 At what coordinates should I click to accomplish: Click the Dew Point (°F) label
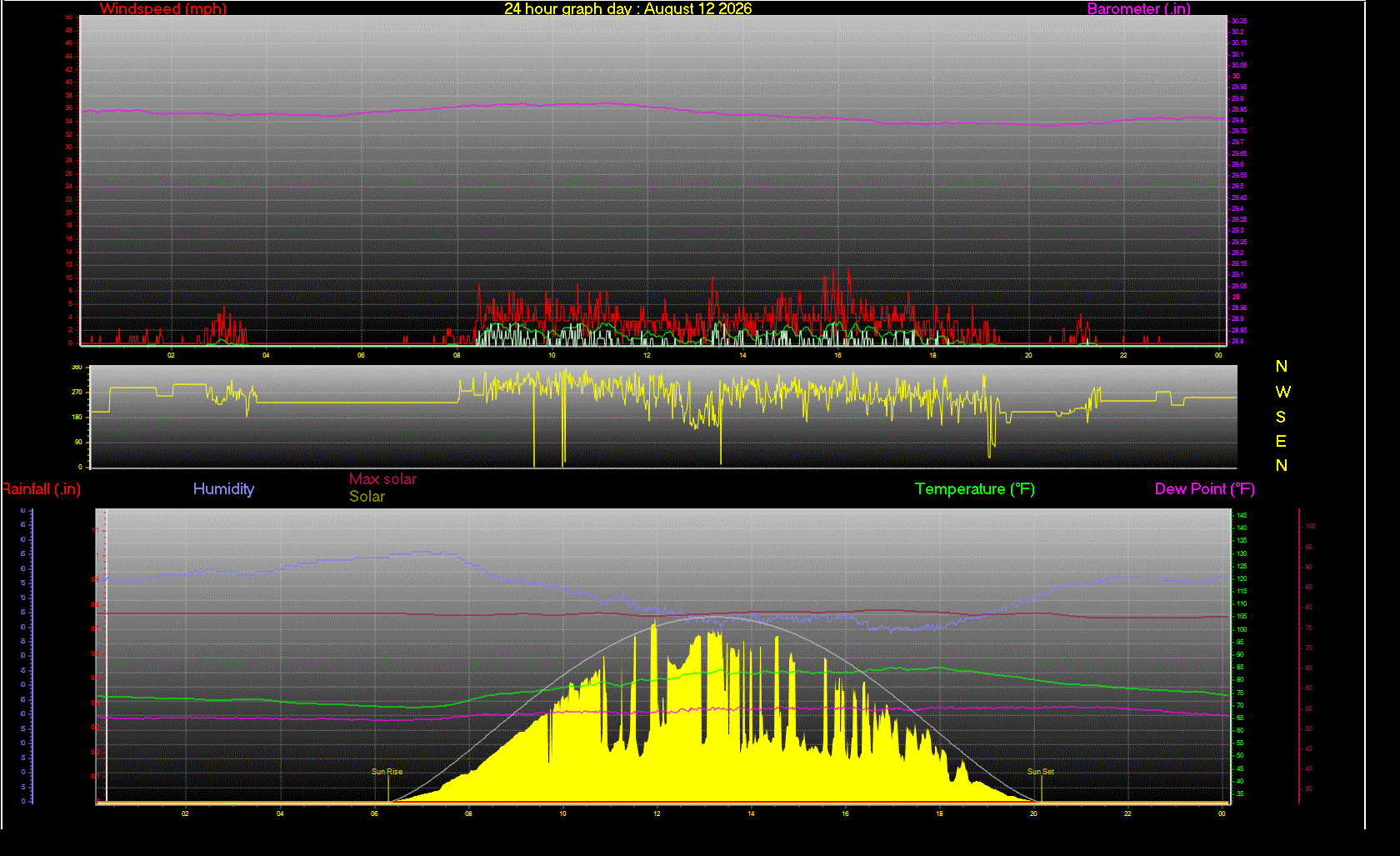(x=1204, y=489)
